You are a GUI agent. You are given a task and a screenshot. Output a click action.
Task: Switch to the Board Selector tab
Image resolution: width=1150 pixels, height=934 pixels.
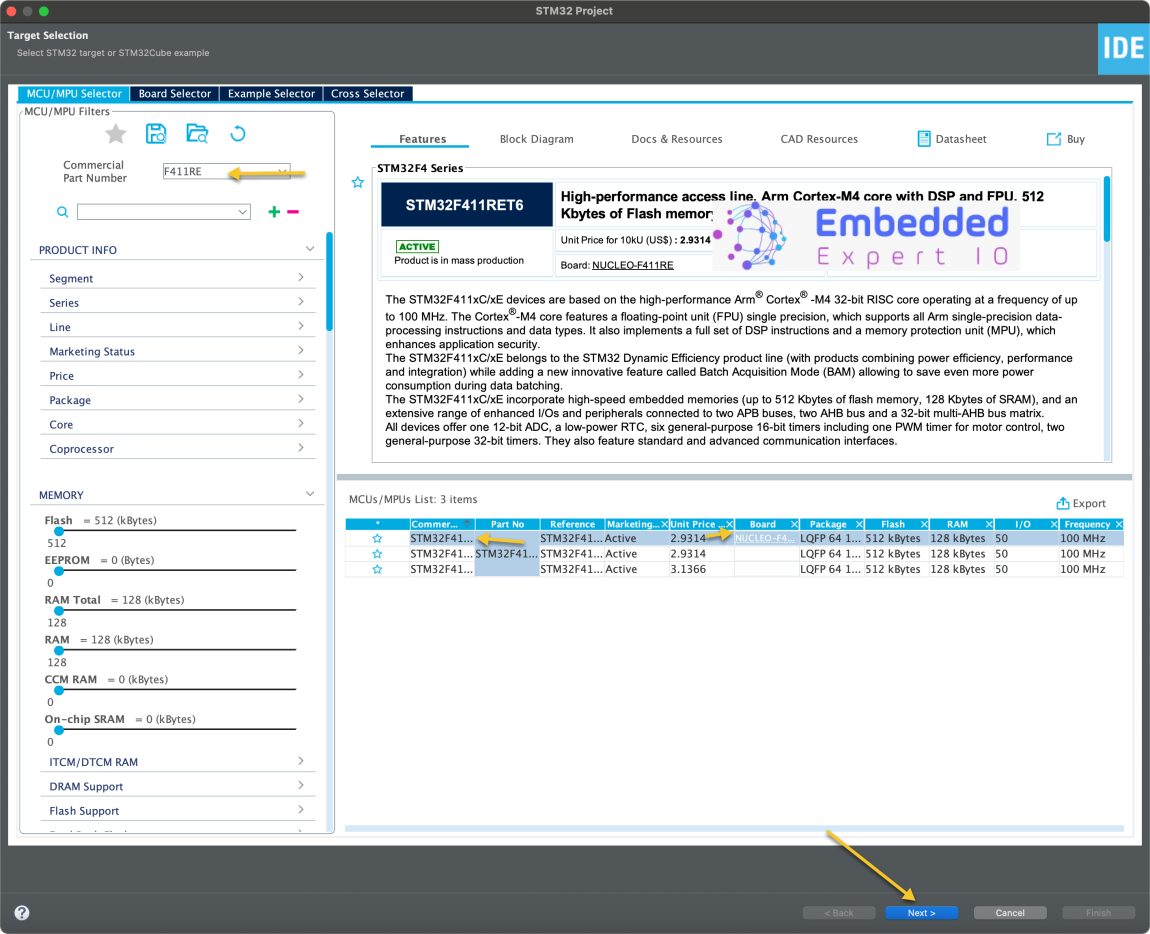[175, 94]
